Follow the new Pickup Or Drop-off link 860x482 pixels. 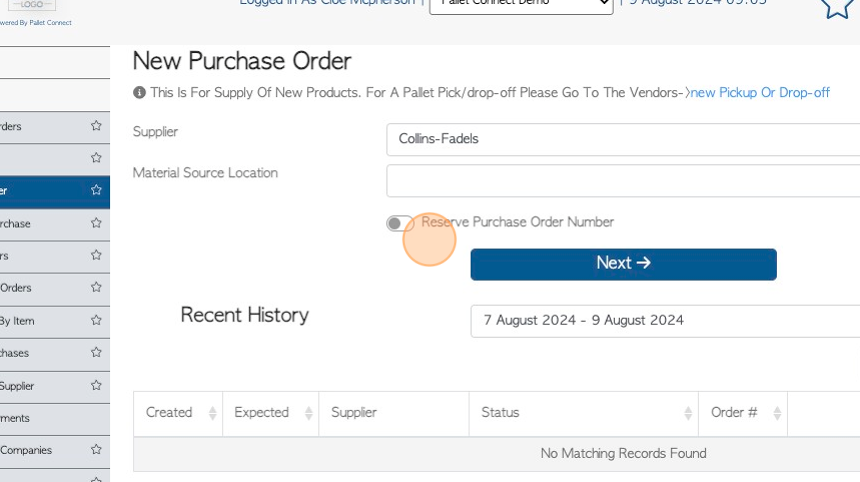point(760,93)
